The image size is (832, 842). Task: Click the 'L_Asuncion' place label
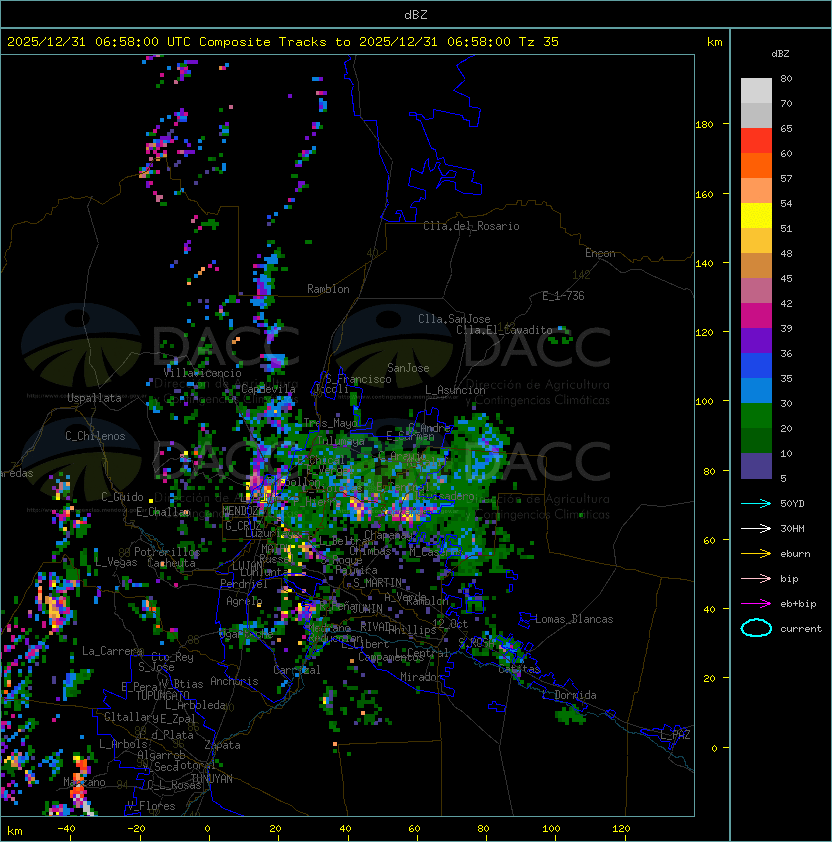[x=455, y=390]
